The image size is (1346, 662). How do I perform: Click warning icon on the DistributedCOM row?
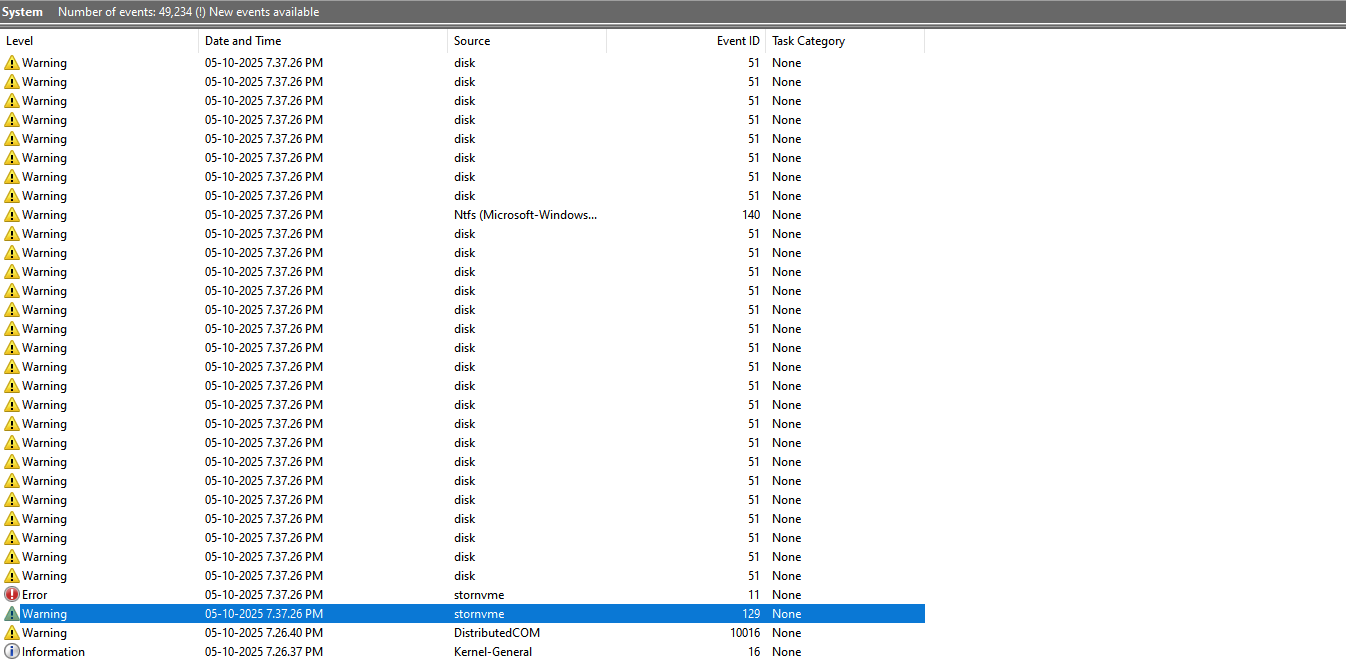[x=12, y=633]
